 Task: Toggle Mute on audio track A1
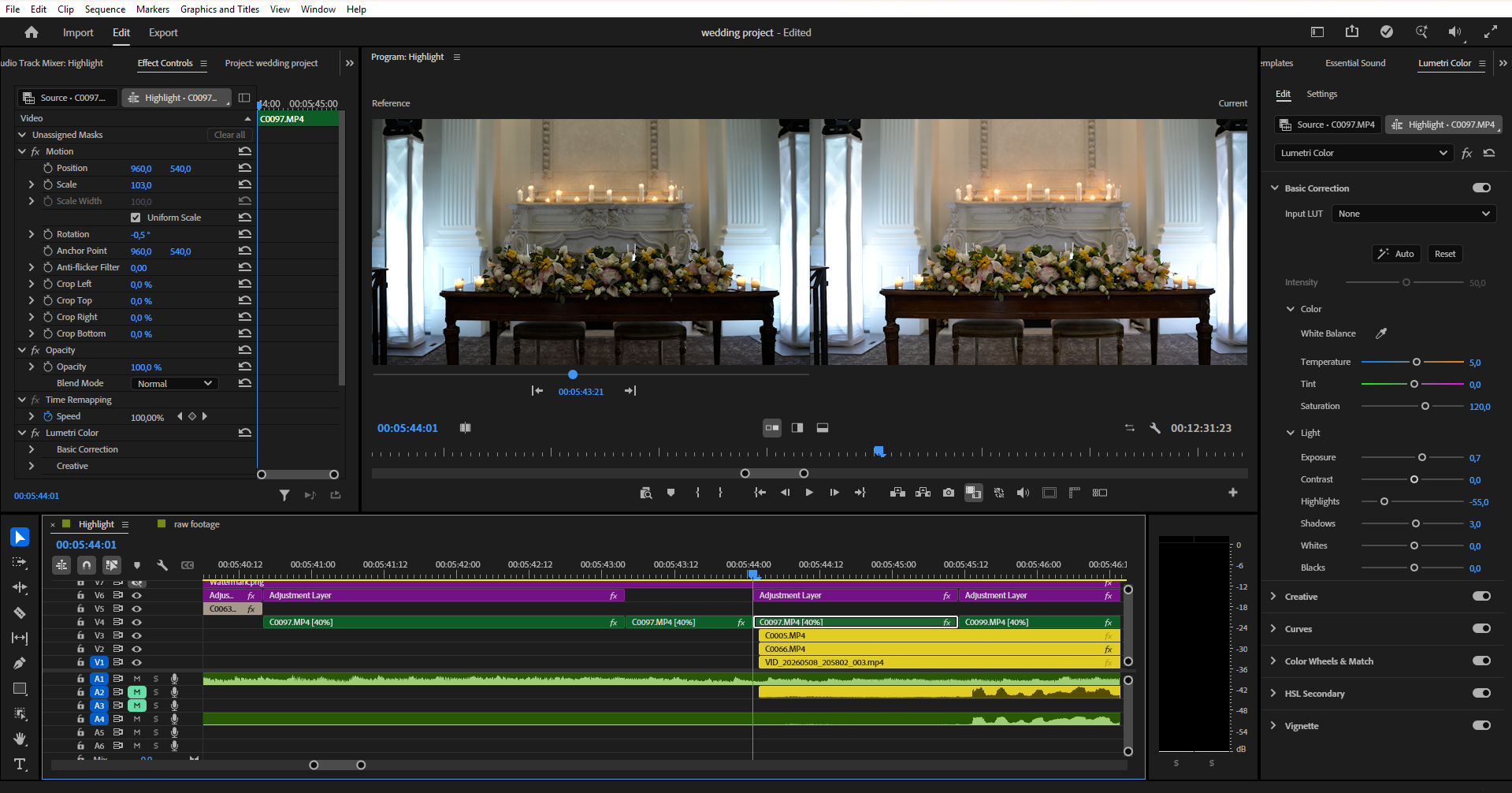137,679
